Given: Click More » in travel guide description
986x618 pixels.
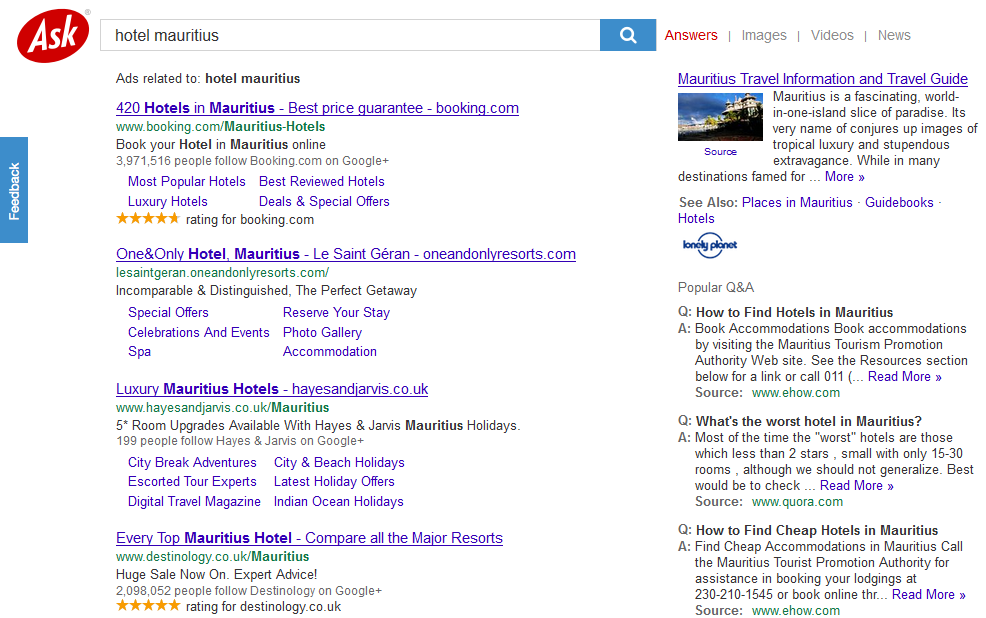Looking at the screenshot, I should coord(845,177).
